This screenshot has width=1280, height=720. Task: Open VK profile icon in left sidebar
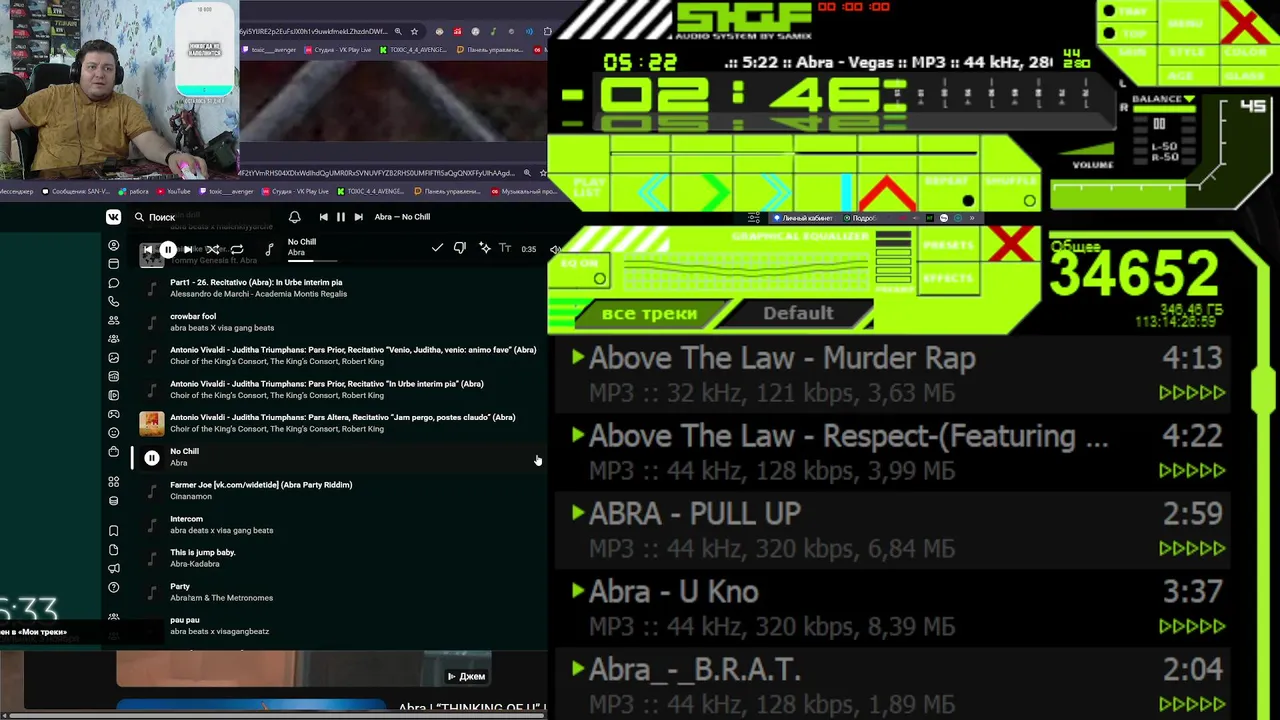pyautogui.click(x=113, y=245)
